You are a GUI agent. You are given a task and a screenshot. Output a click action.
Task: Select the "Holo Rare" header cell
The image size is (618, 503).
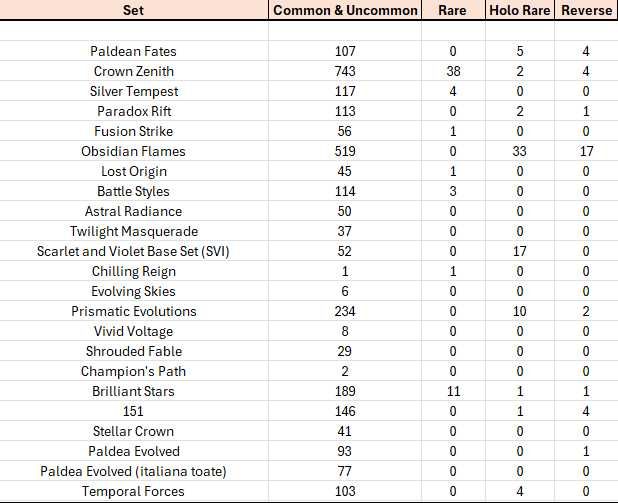pos(519,10)
